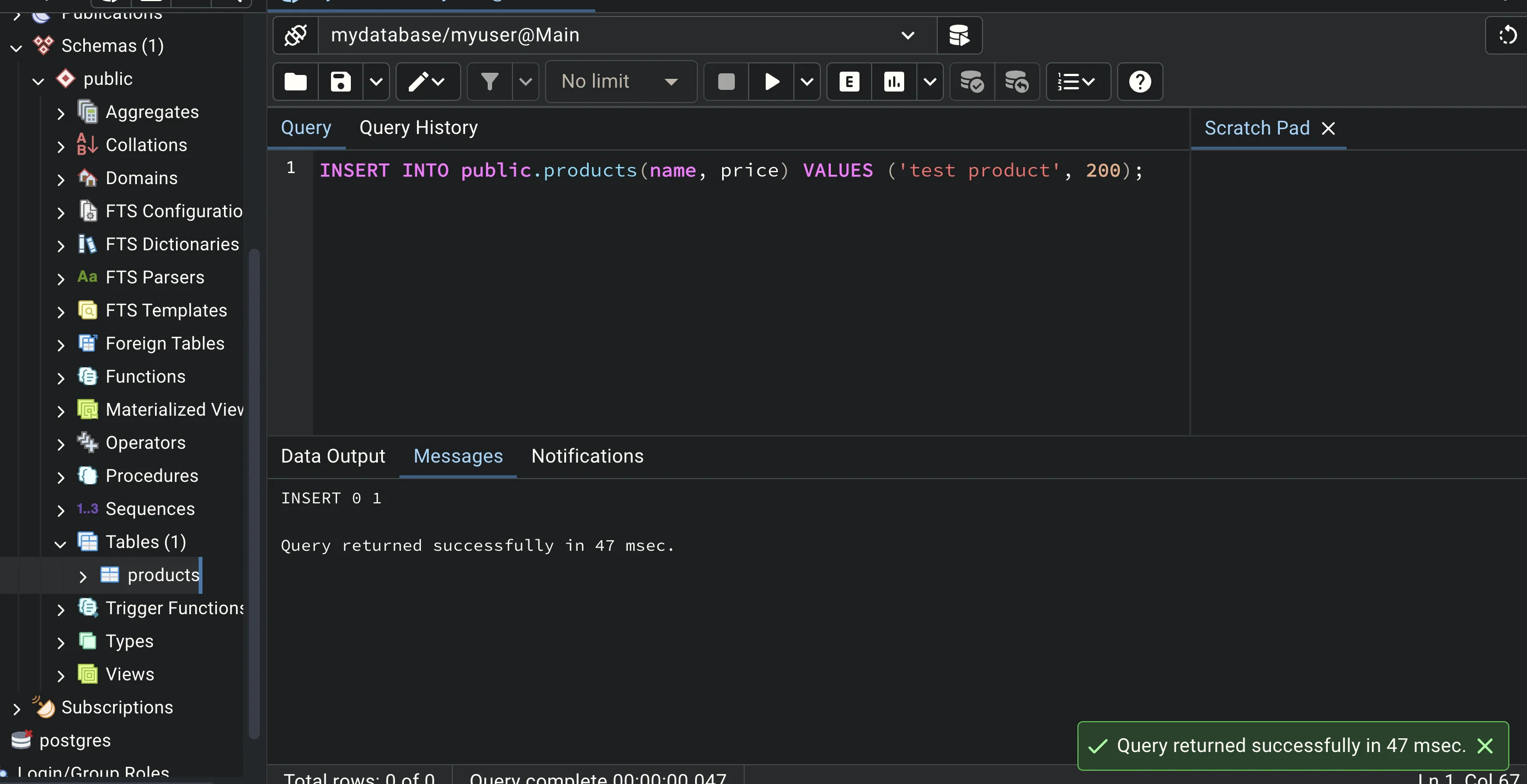Click the connection status plug icon
The image size is (1527, 784).
click(295, 35)
